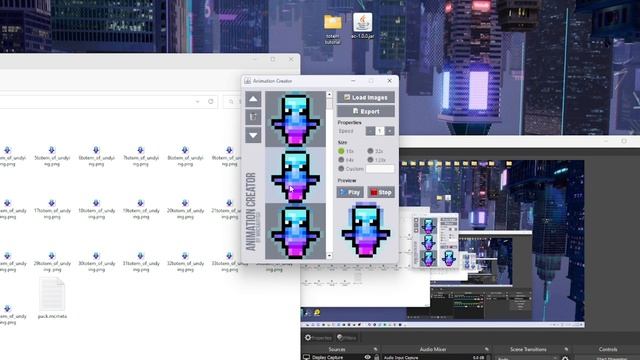Image resolution: width=640 pixels, height=360 pixels.
Task: Click the Export button
Action: [x=366, y=111]
